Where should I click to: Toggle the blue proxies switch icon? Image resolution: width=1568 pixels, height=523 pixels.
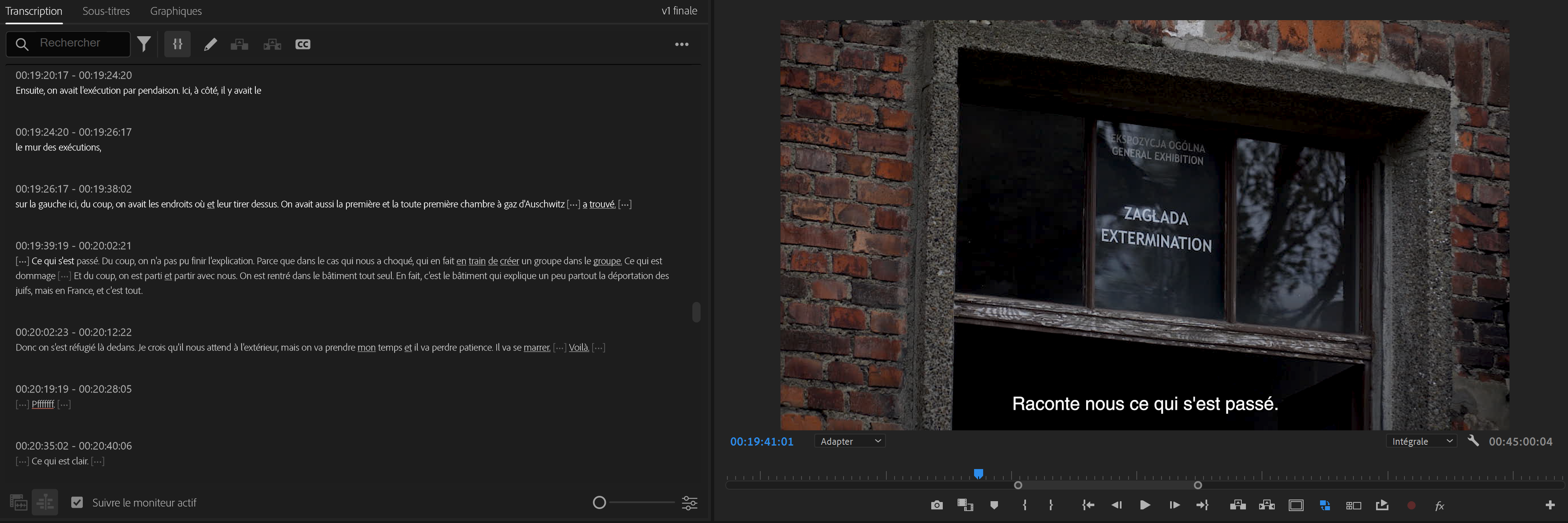[1325, 505]
